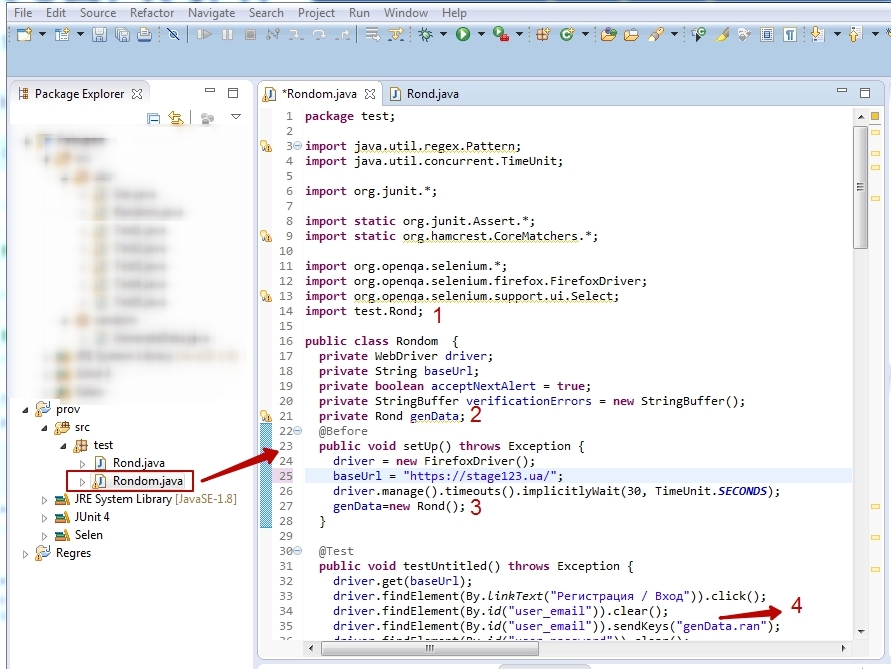
Task: Click the Save All toolbar icon
Action: click(x=122, y=35)
